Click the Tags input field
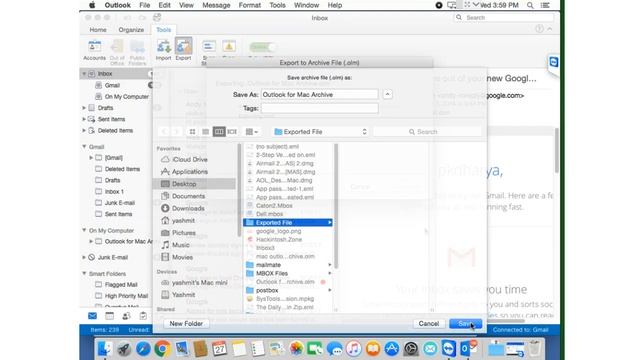 [320, 108]
